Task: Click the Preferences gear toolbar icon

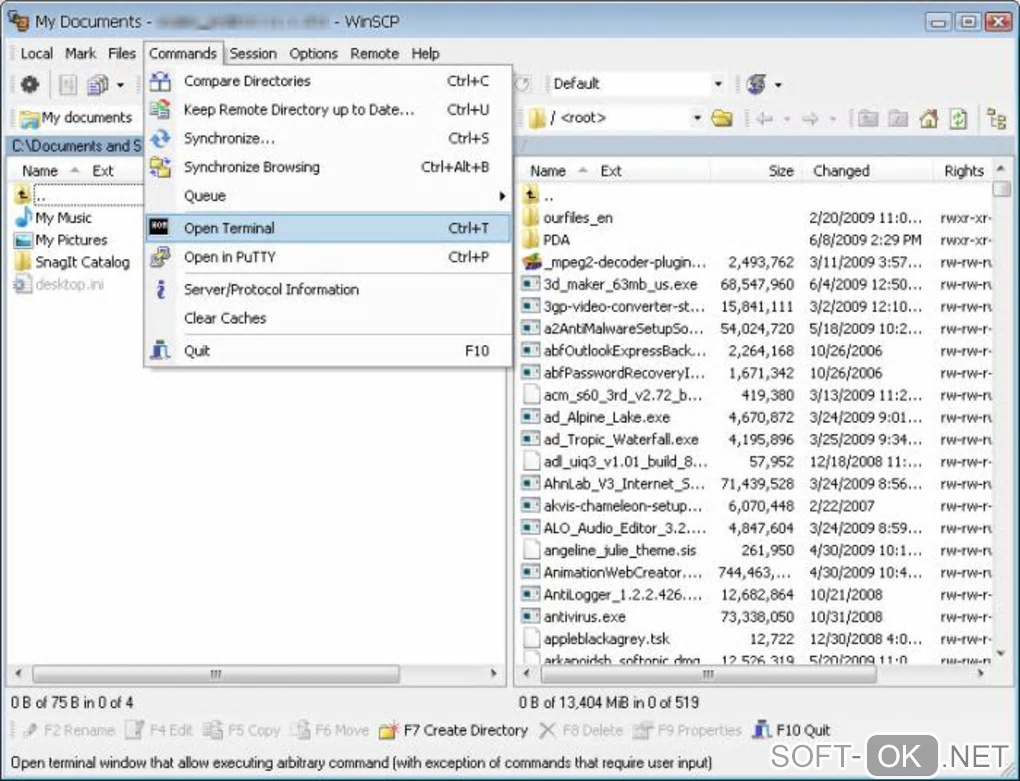Action: click(30, 85)
